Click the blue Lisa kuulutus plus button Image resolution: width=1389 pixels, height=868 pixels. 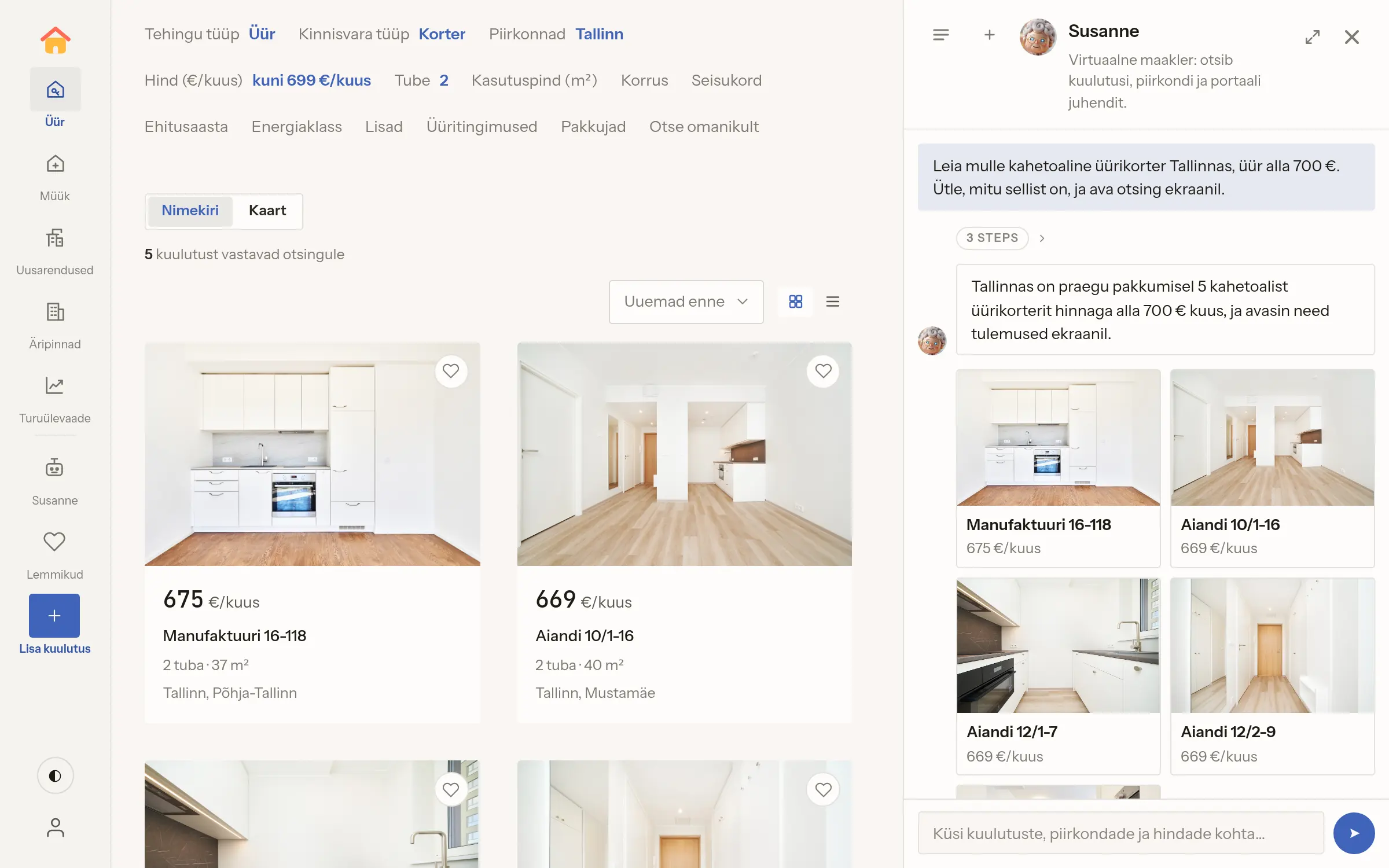(x=54, y=616)
